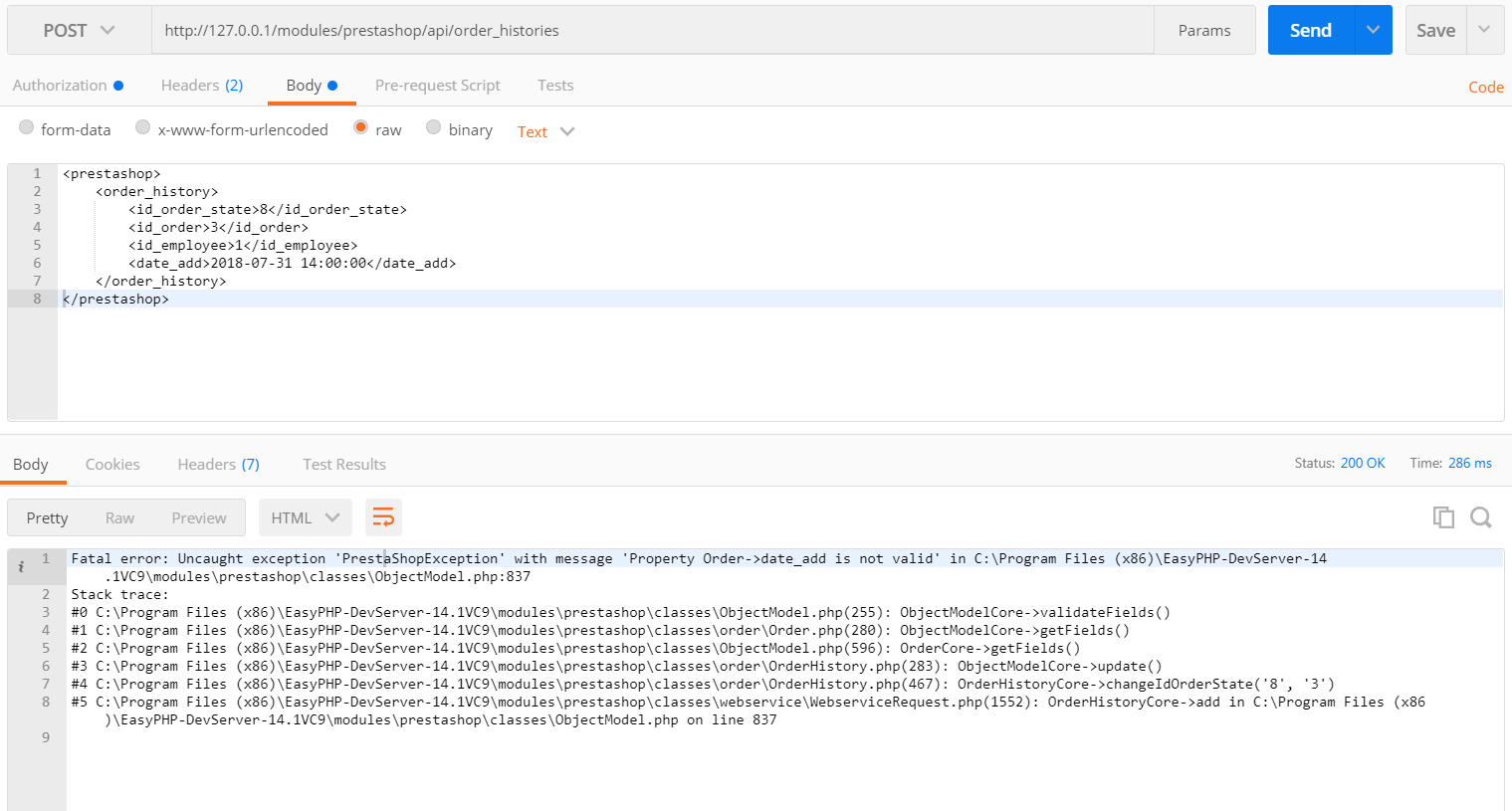Screen dimensions: 1512x811
Task: Select the form-data radio button
Action: pos(27,128)
